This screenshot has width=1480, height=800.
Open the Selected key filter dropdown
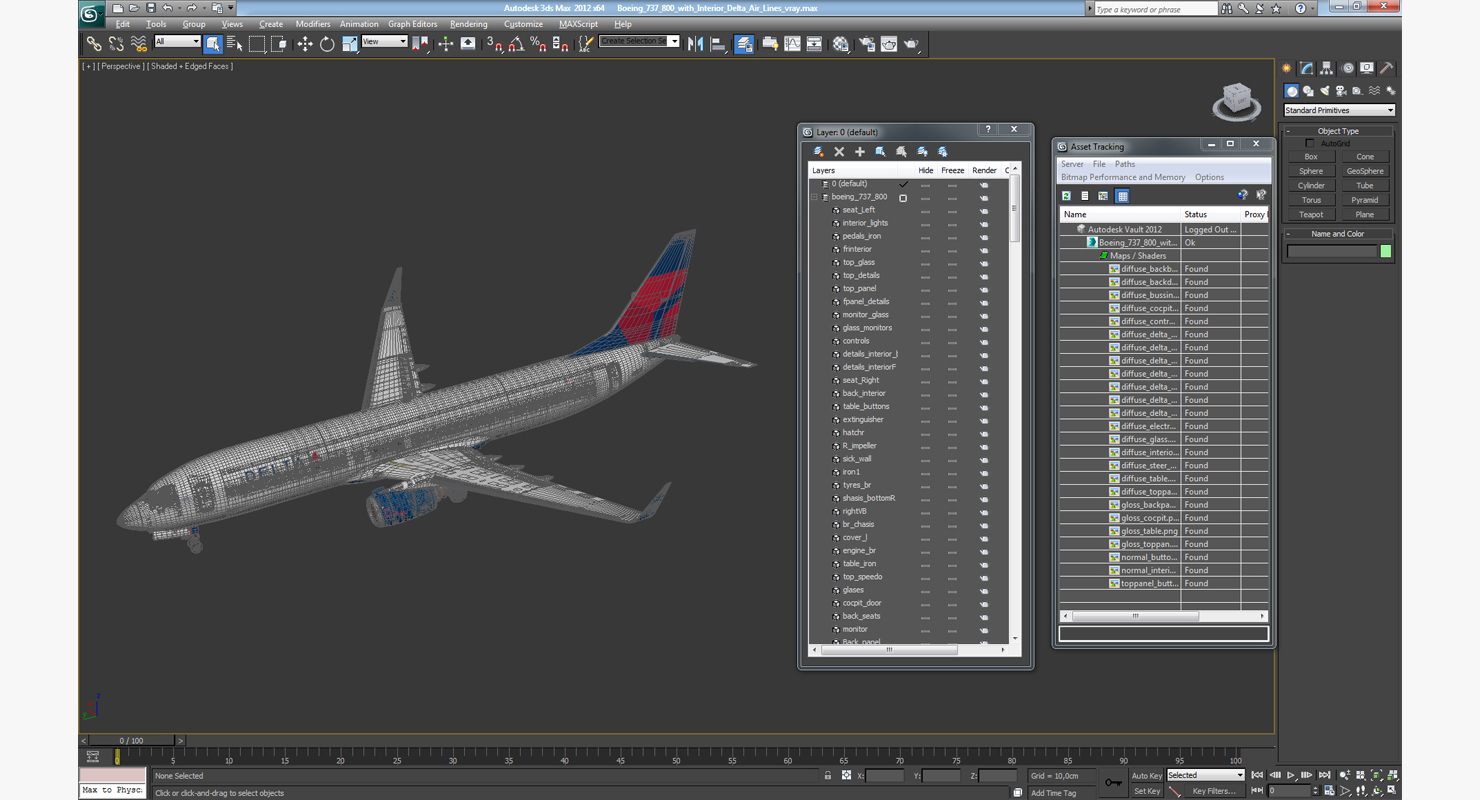click(x=1205, y=775)
